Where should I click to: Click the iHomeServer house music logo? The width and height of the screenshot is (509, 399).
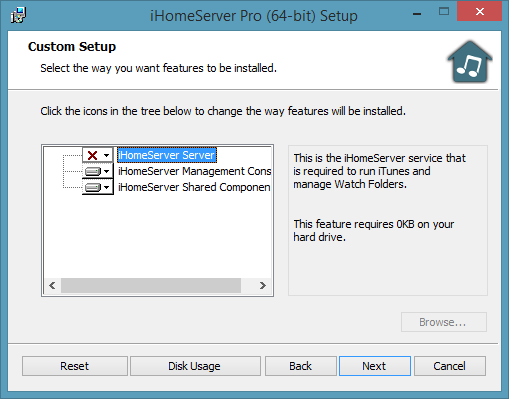coord(470,62)
